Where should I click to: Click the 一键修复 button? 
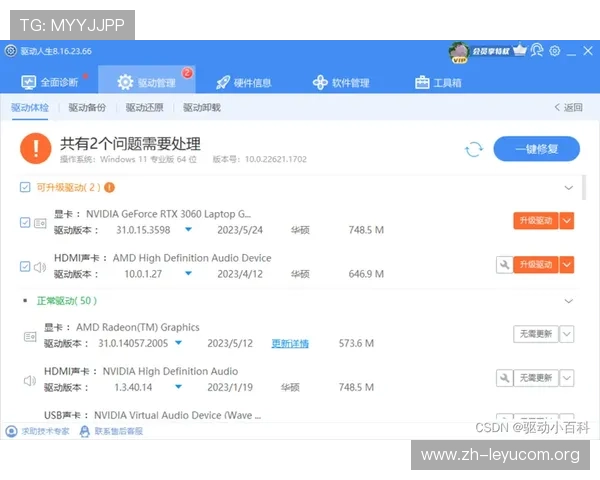[536, 149]
